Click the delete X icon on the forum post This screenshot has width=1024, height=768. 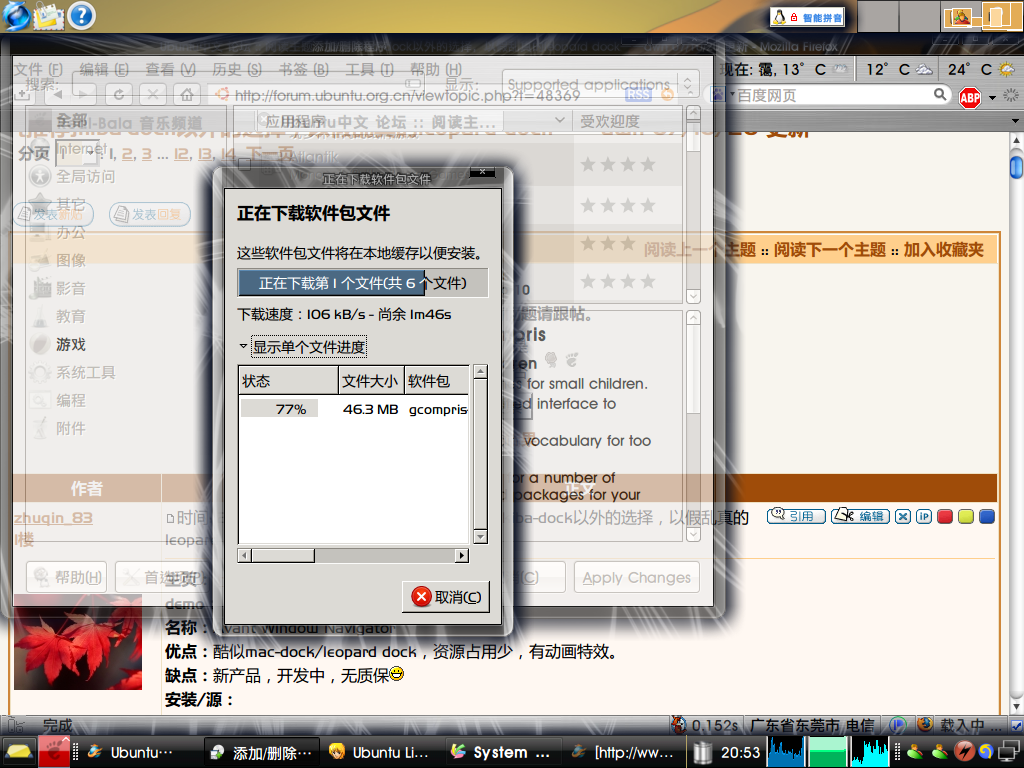pyautogui.click(x=903, y=517)
